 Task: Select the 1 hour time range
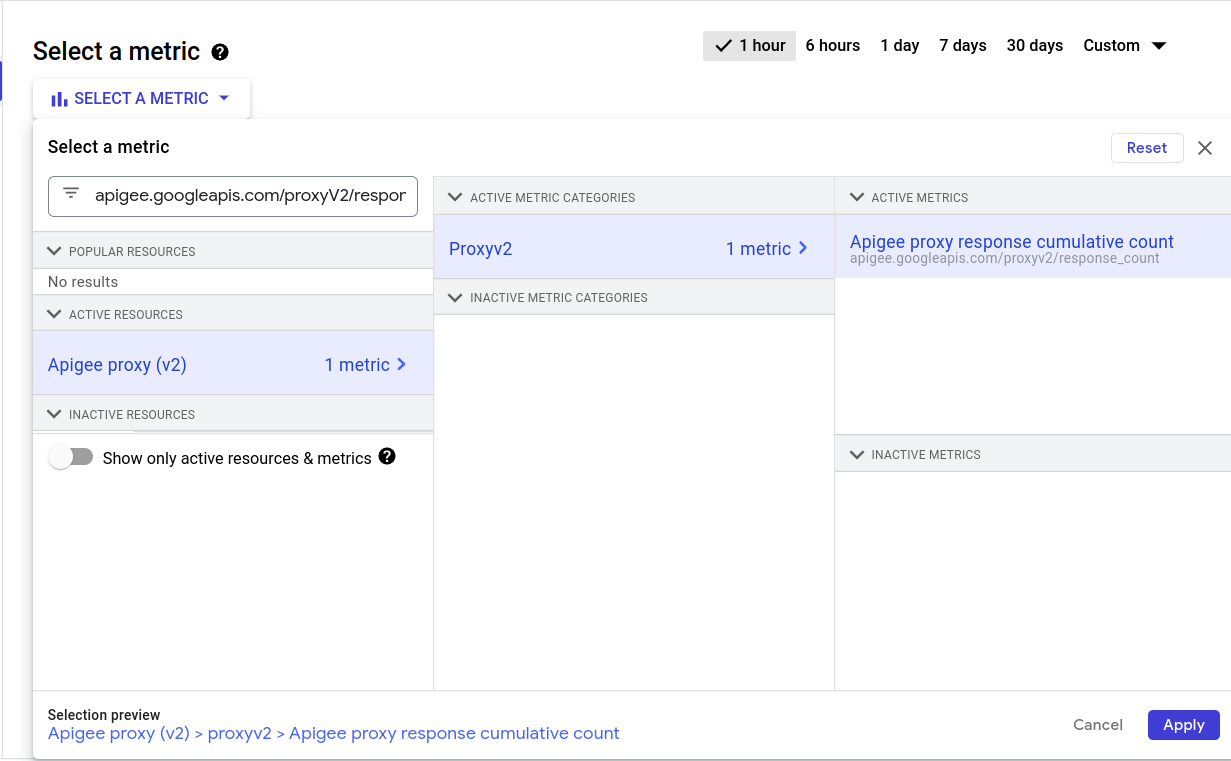(750, 46)
